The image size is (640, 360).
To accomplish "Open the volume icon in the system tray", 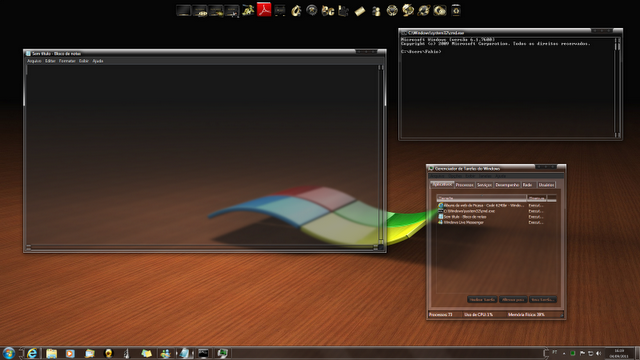I will point(599,353).
